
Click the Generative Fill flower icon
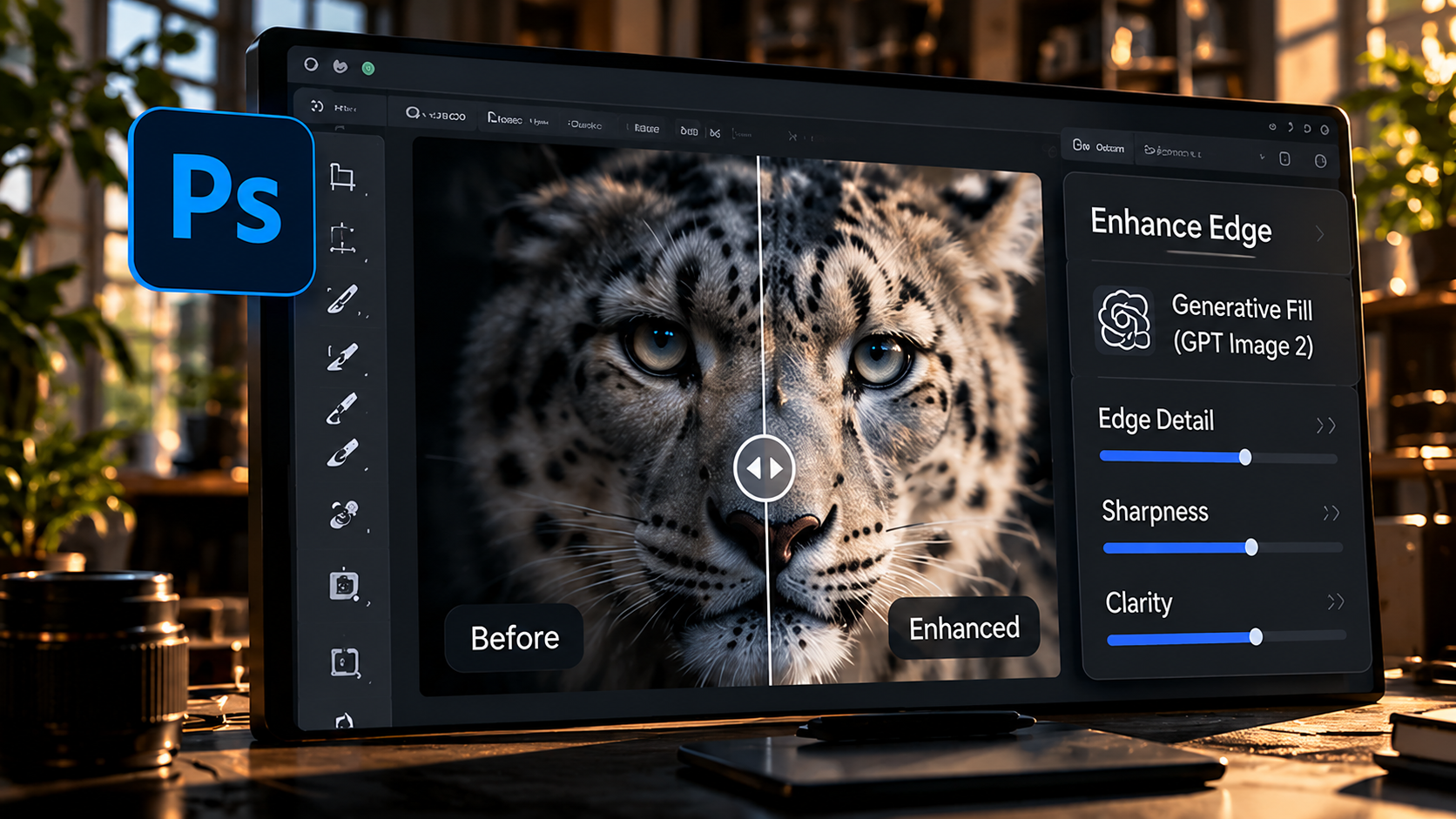point(1123,320)
